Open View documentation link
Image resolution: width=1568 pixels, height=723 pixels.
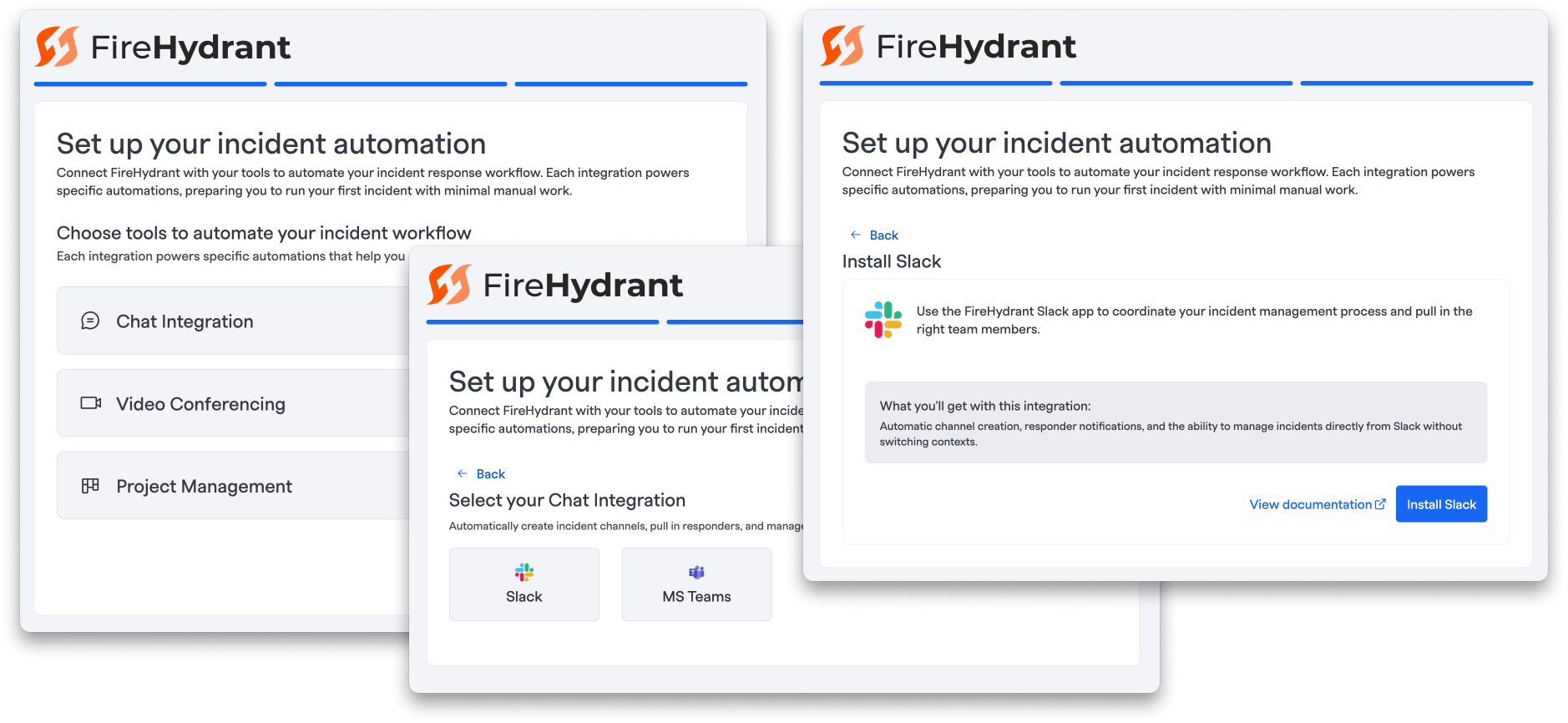coord(1318,504)
